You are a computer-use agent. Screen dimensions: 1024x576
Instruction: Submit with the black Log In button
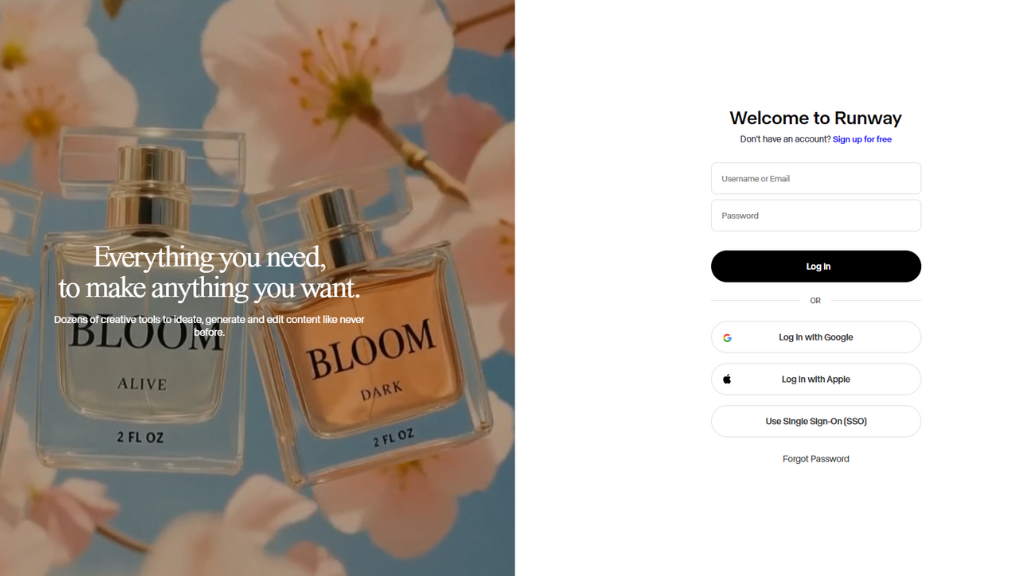(x=816, y=266)
